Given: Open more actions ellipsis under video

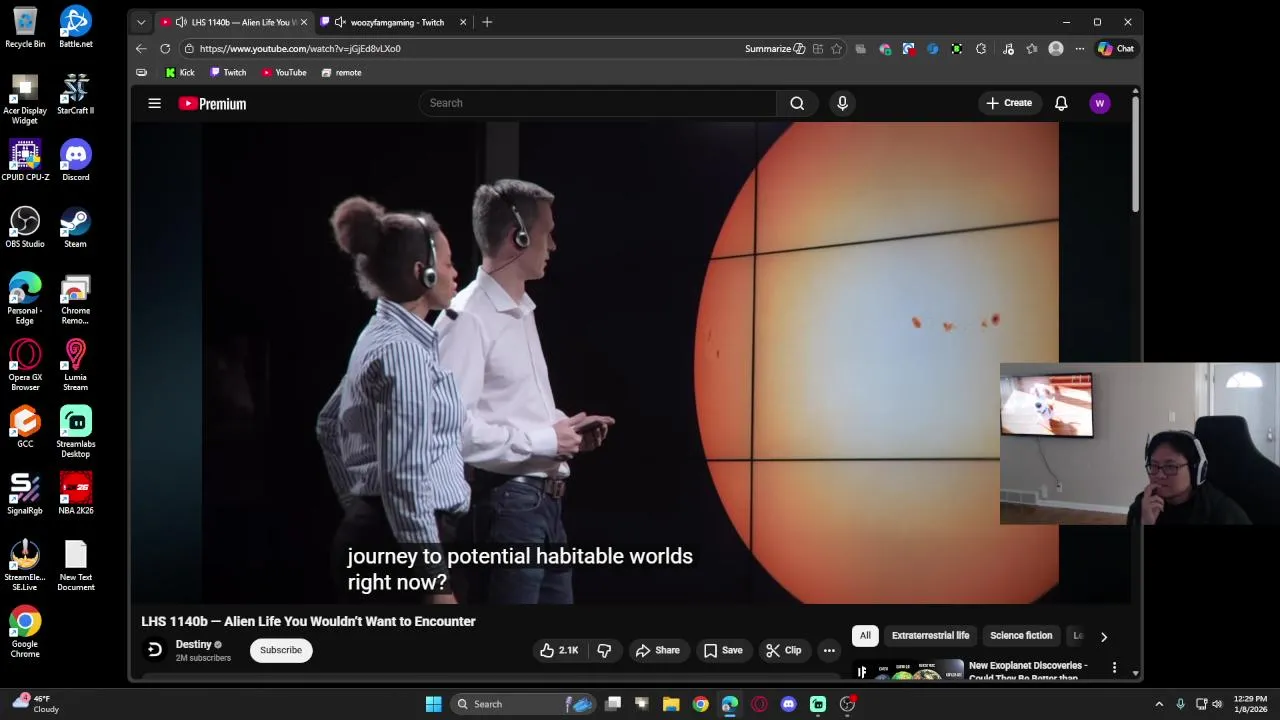Looking at the screenshot, I should point(829,650).
